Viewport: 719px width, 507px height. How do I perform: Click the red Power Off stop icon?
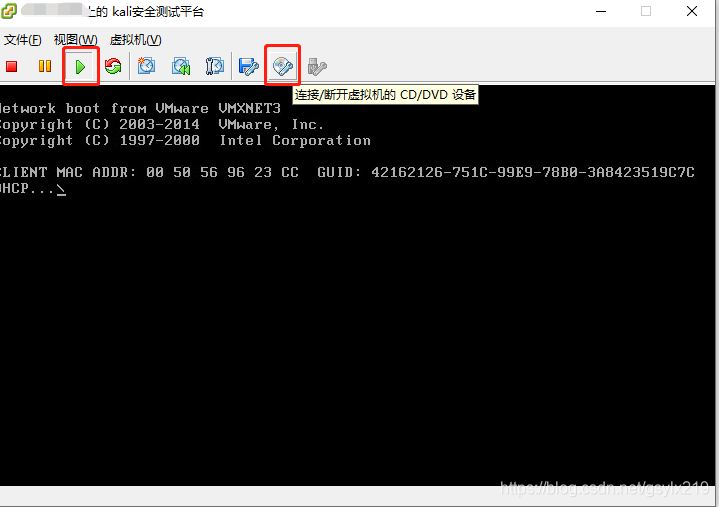pos(11,66)
